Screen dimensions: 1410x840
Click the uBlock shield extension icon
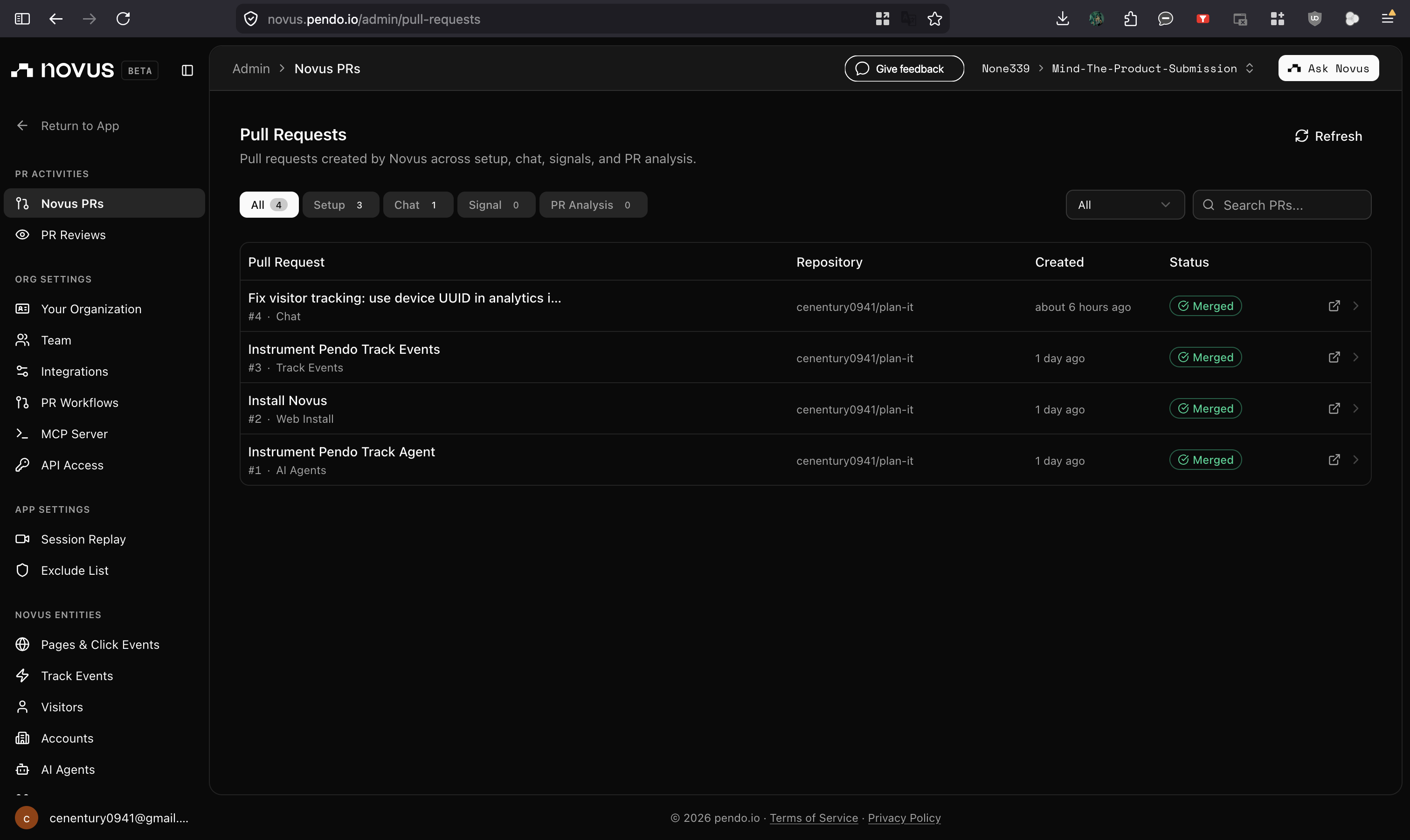(x=1314, y=19)
